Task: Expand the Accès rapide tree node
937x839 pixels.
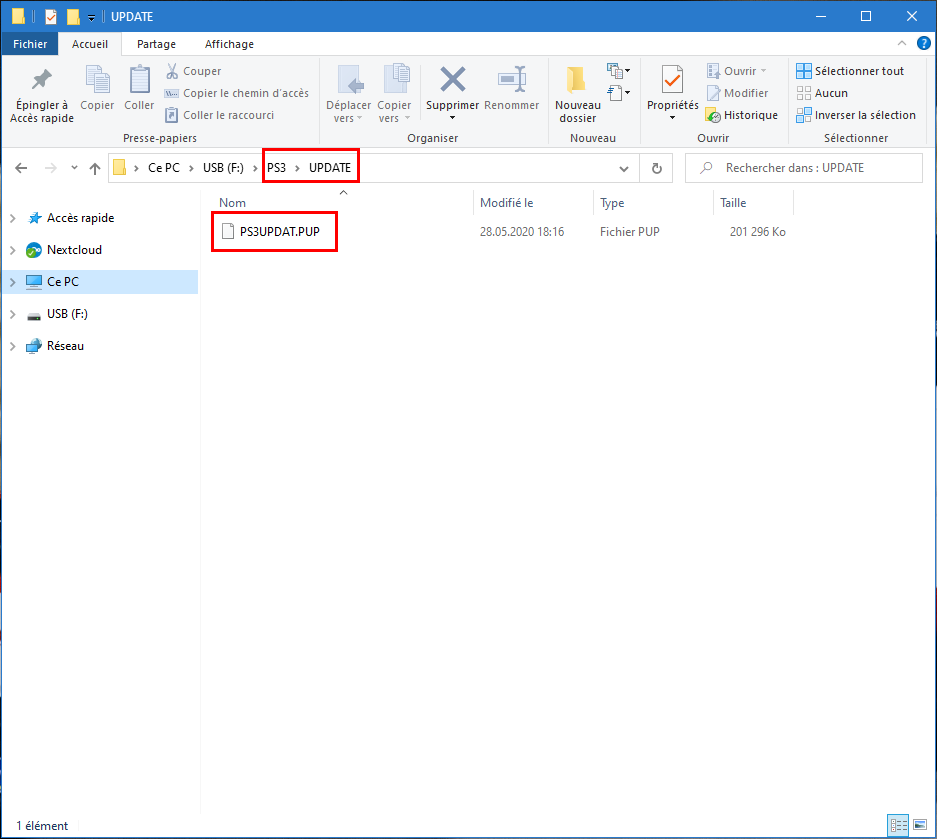Action: click(13, 219)
